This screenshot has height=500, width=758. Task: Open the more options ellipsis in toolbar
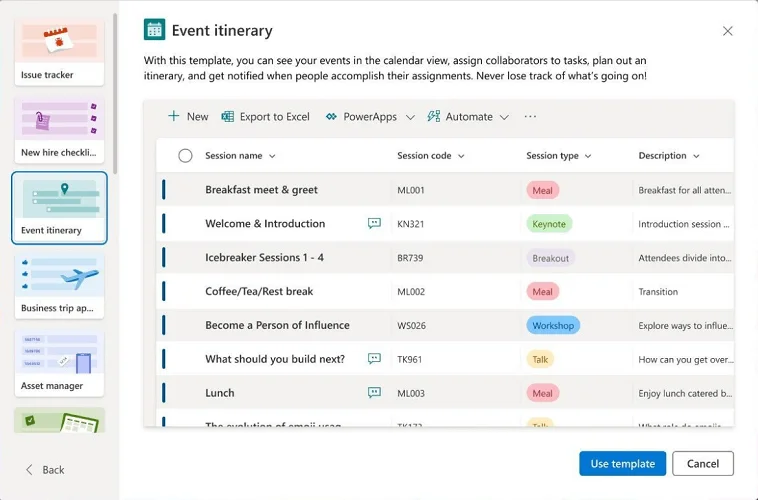[530, 117]
